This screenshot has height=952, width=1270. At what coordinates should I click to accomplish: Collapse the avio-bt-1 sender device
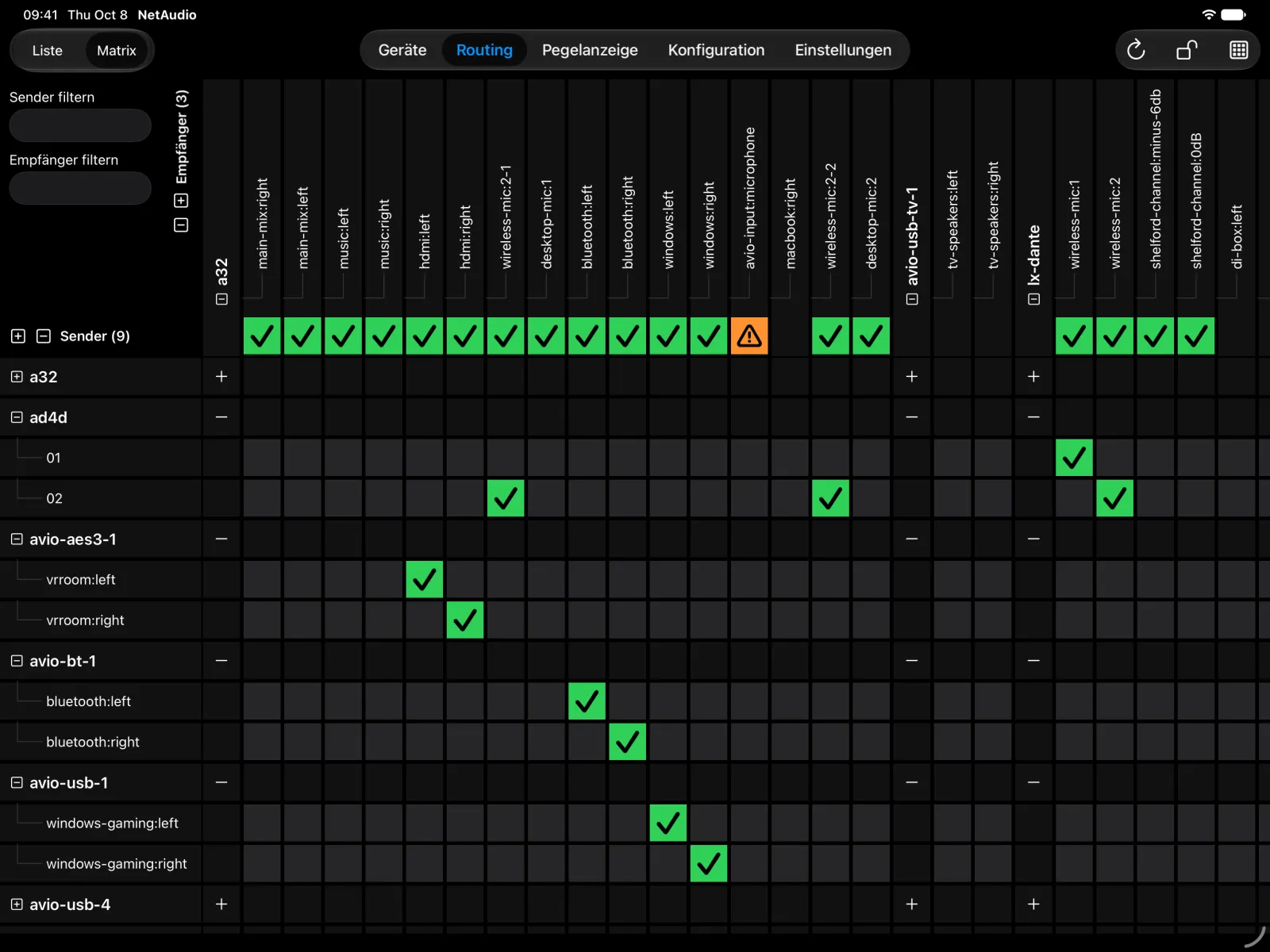tap(17, 661)
